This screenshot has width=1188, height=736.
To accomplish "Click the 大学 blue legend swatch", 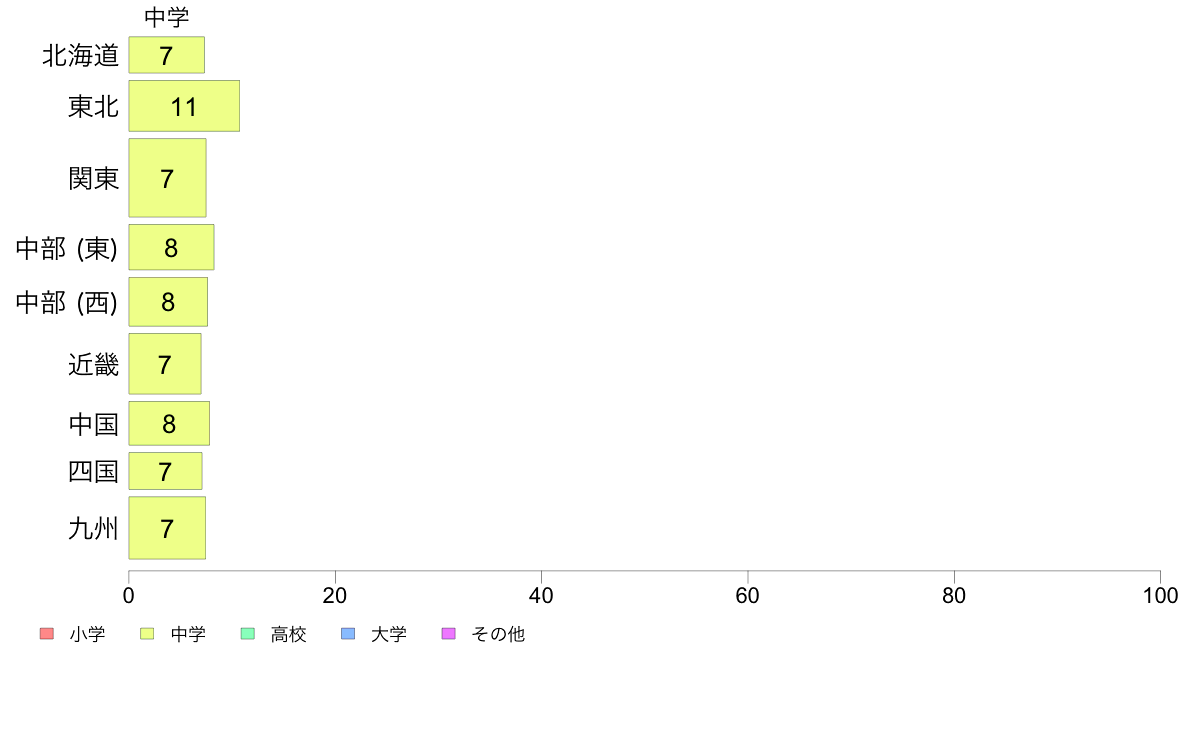I will pos(349,634).
